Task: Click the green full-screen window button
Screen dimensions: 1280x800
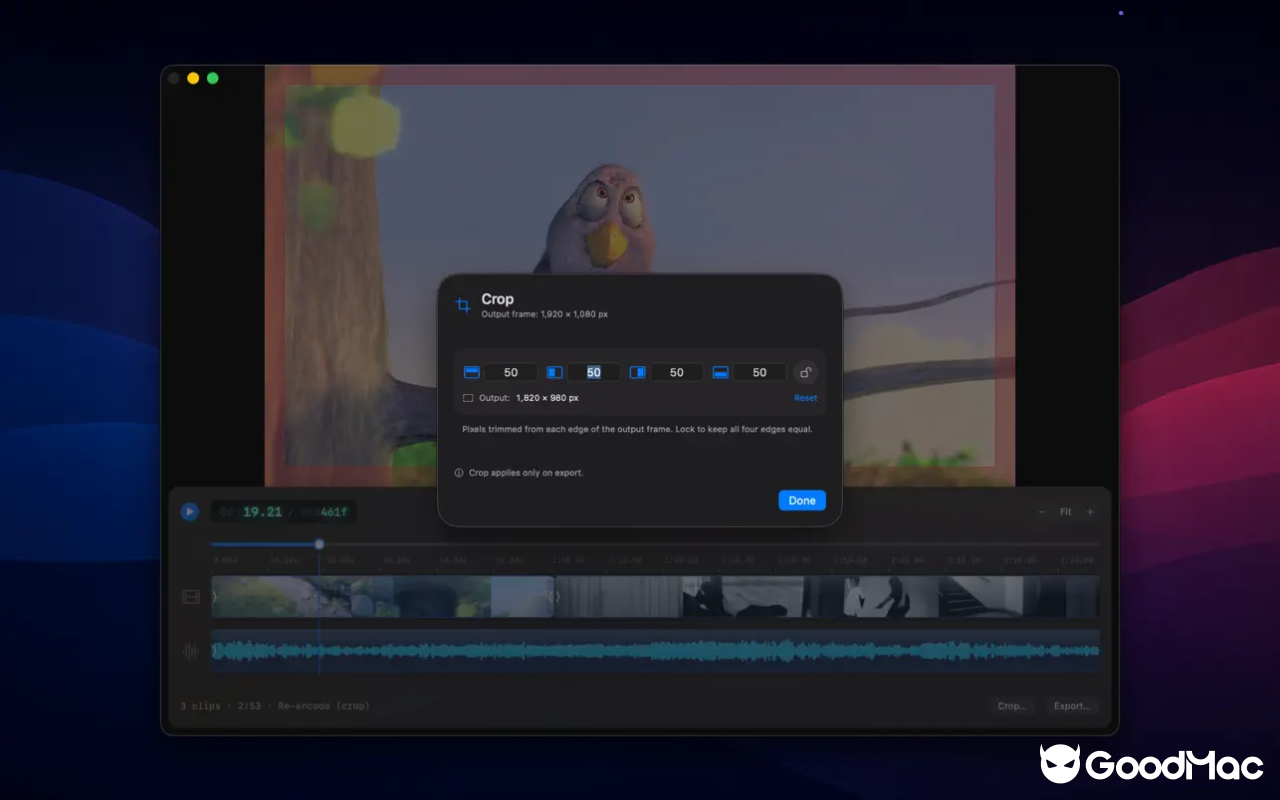Action: (212, 78)
